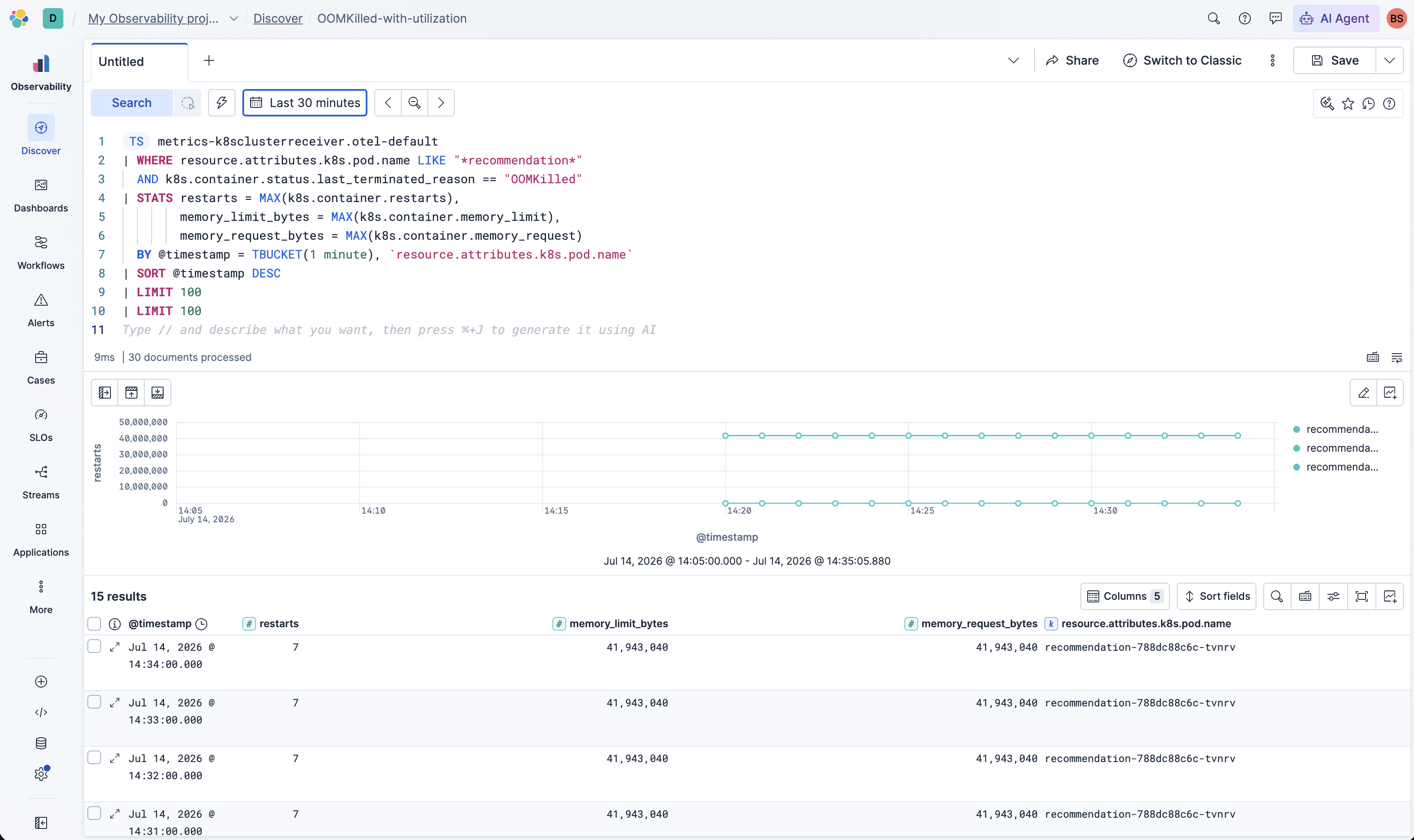Click the Share button

tap(1072, 60)
